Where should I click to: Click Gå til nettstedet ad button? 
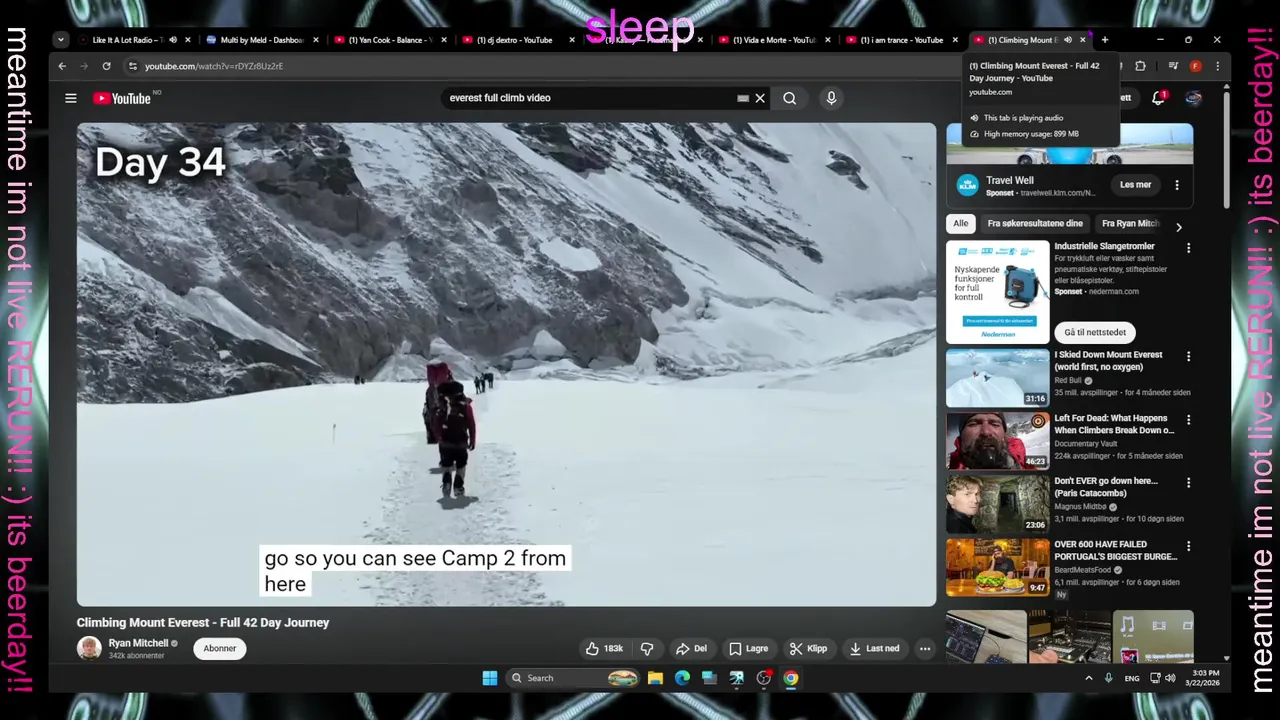click(x=1095, y=332)
